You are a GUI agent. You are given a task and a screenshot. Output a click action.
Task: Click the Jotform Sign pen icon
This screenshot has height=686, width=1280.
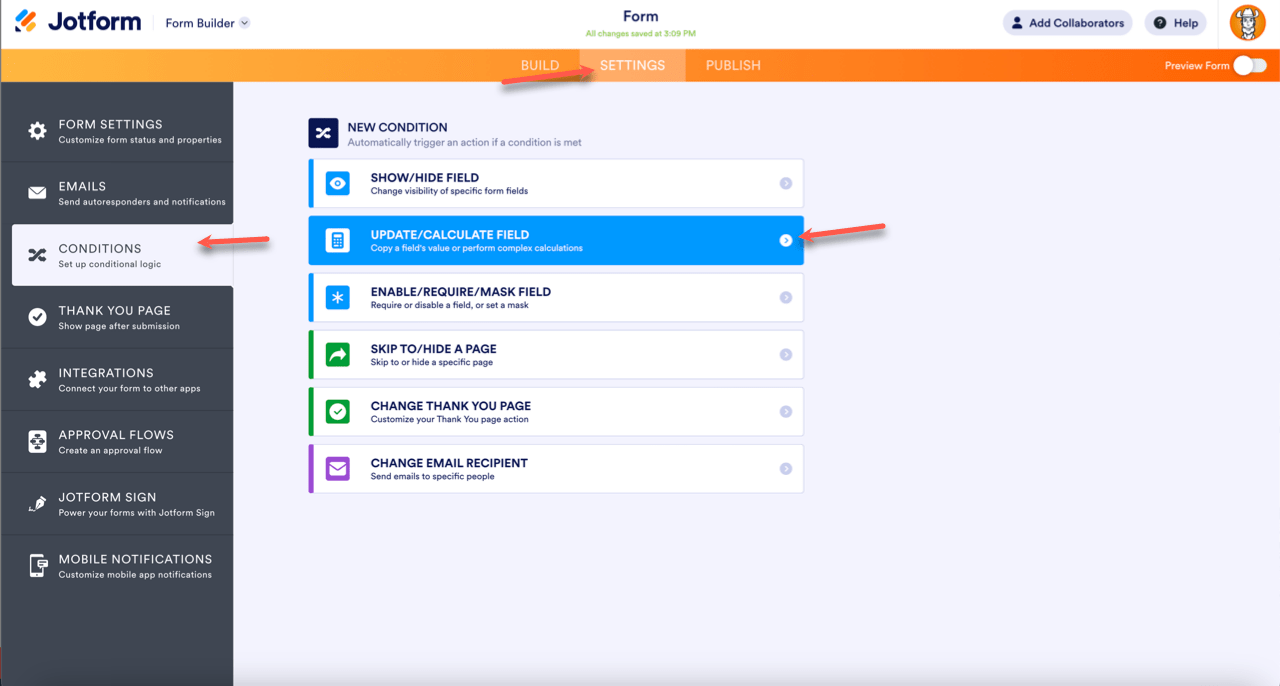[x=37, y=503]
